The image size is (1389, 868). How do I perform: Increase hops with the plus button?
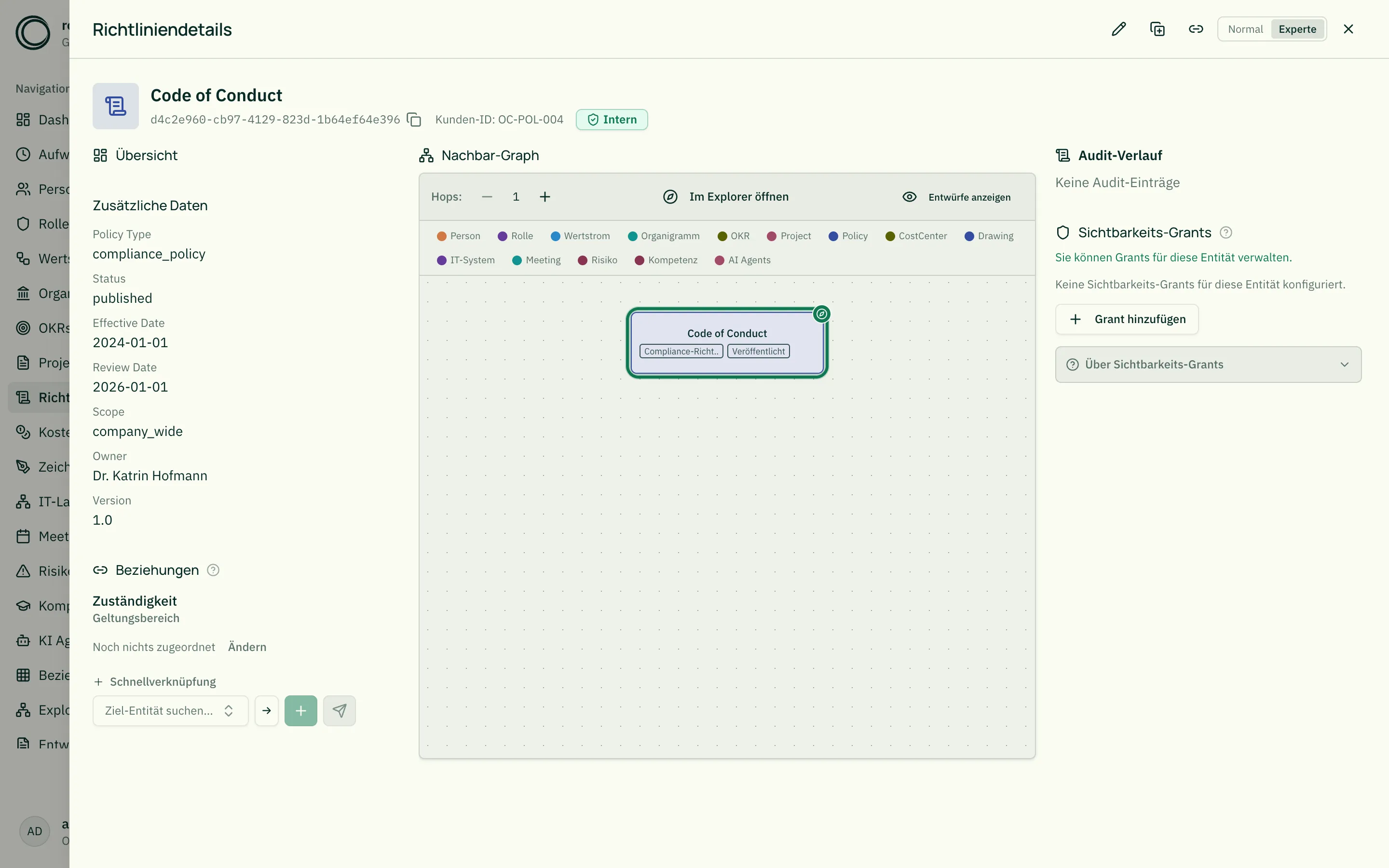545,197
